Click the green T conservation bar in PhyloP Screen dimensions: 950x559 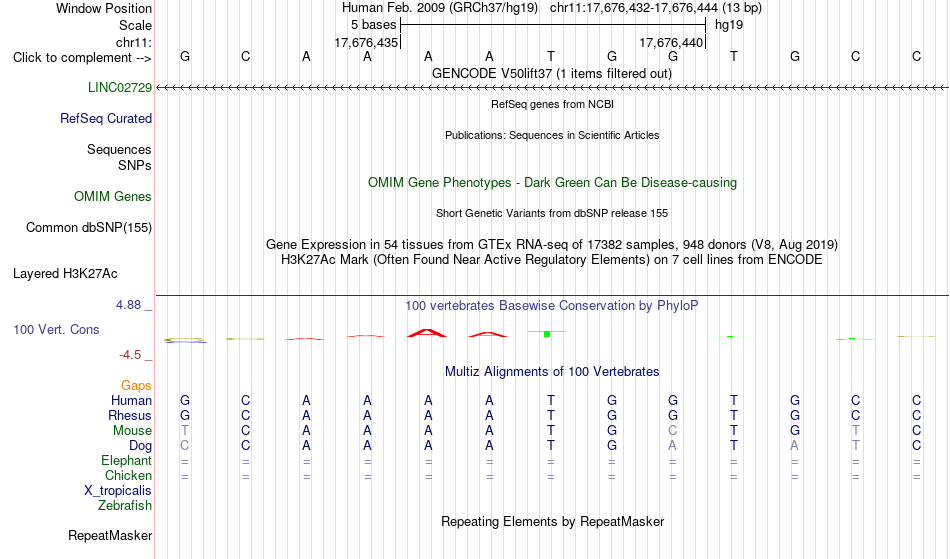coord(546,333)
